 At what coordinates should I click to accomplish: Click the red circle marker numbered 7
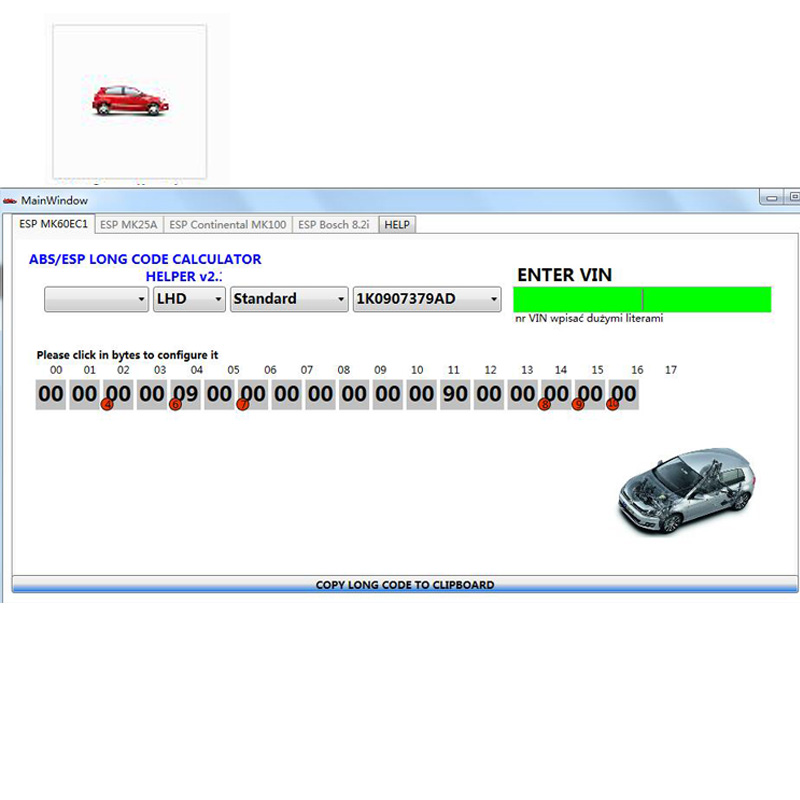pyautogui.click(x=242, y=405)
